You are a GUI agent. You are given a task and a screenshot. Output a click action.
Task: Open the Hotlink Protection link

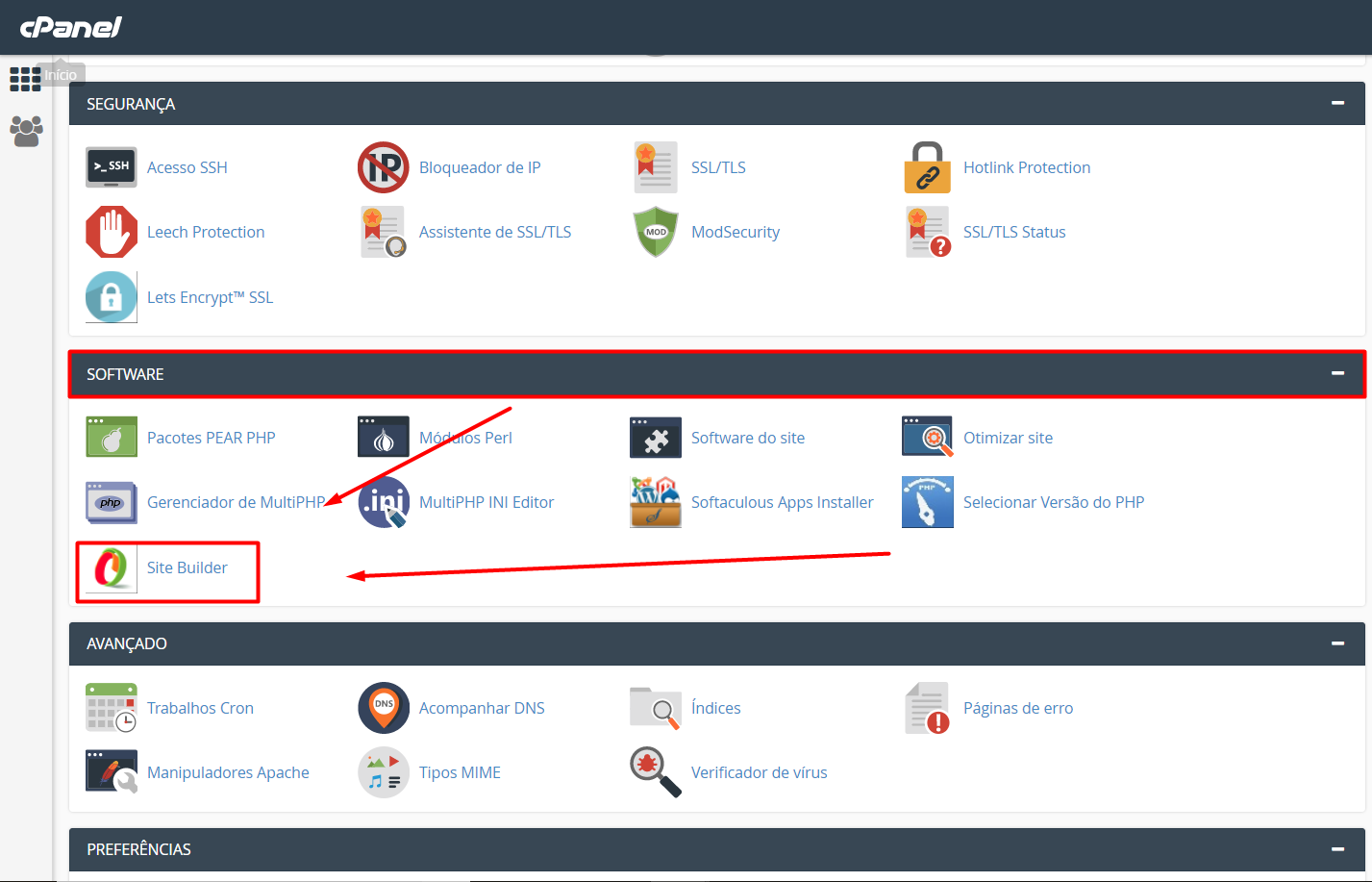tap(1027, 167)
